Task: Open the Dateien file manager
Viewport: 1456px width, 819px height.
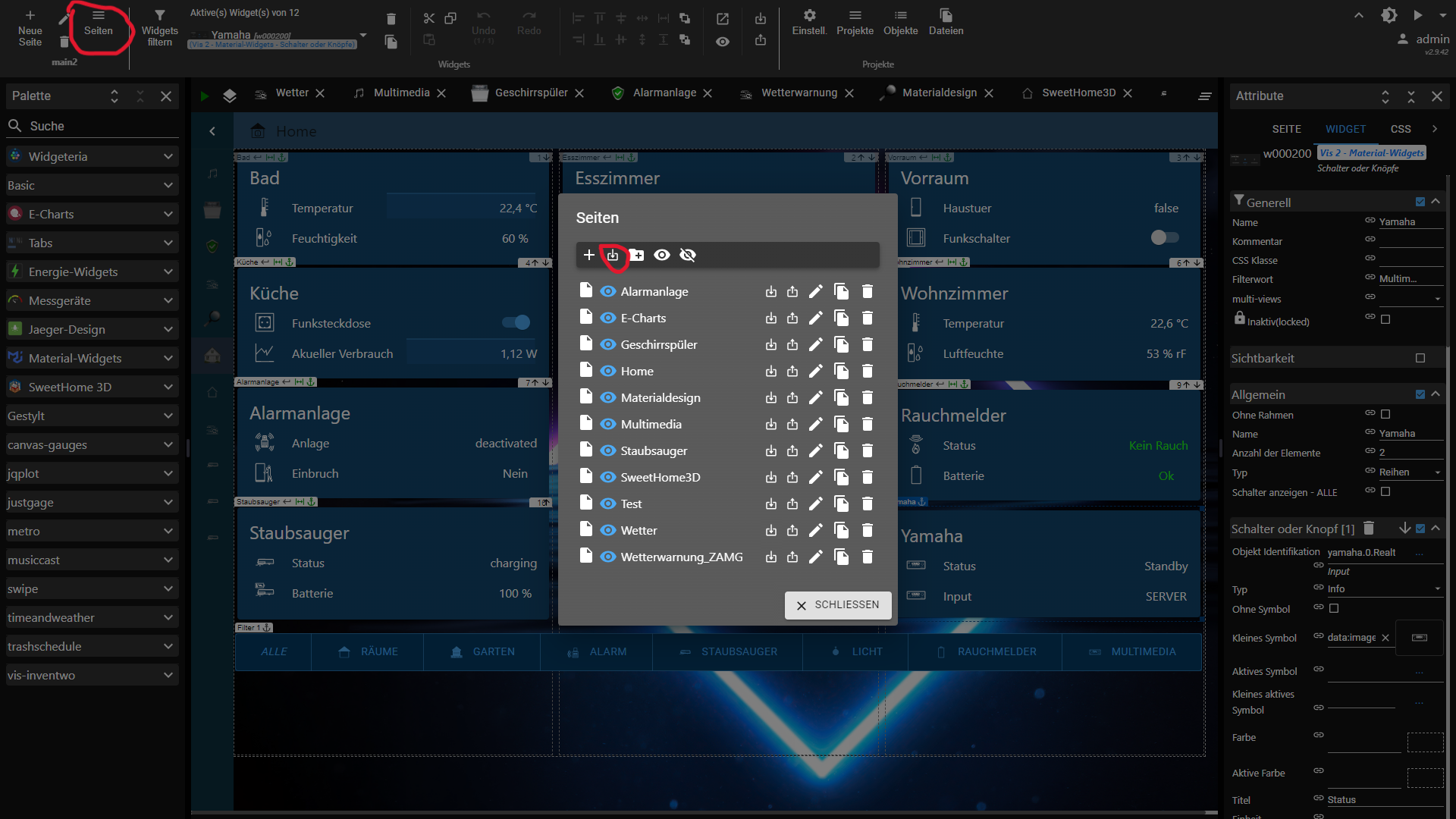Action: point(946,23)
